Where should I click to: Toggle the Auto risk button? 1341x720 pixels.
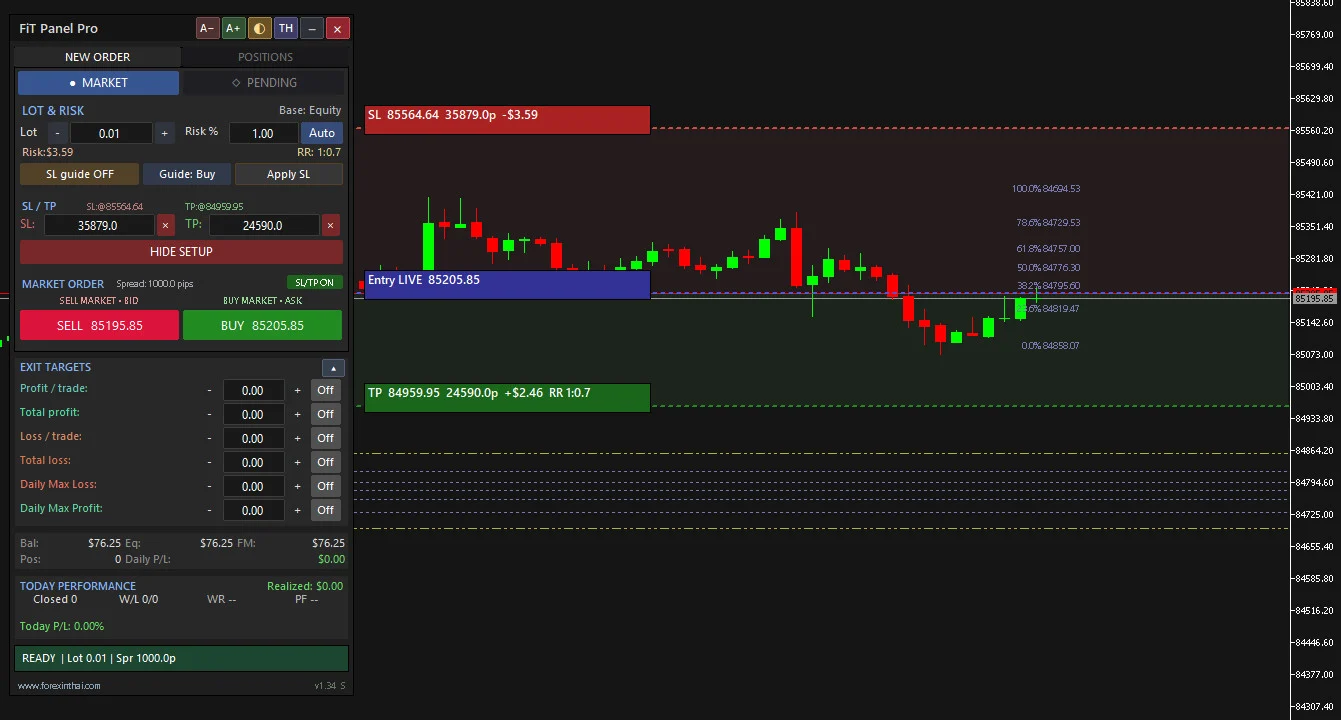tap(322, 133)
